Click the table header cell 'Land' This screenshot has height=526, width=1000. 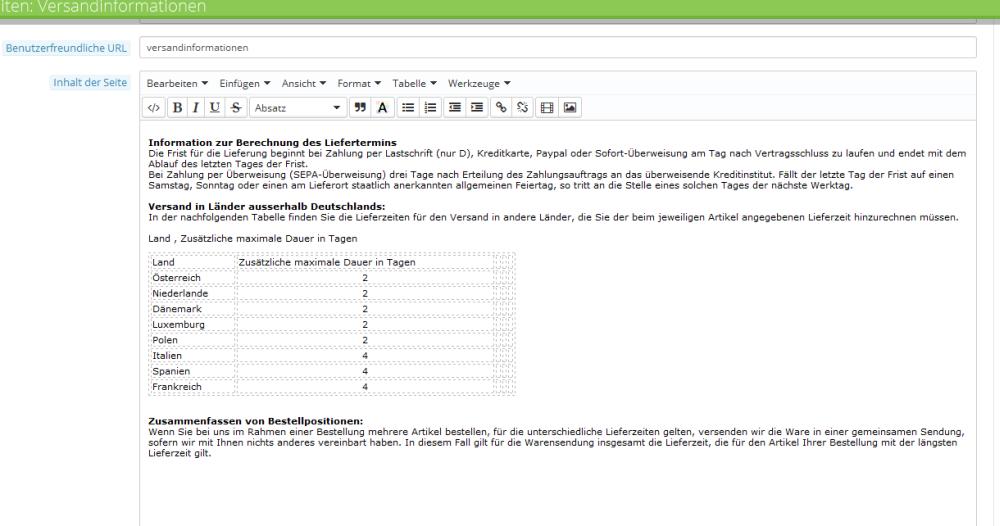[x=193, y=262]
